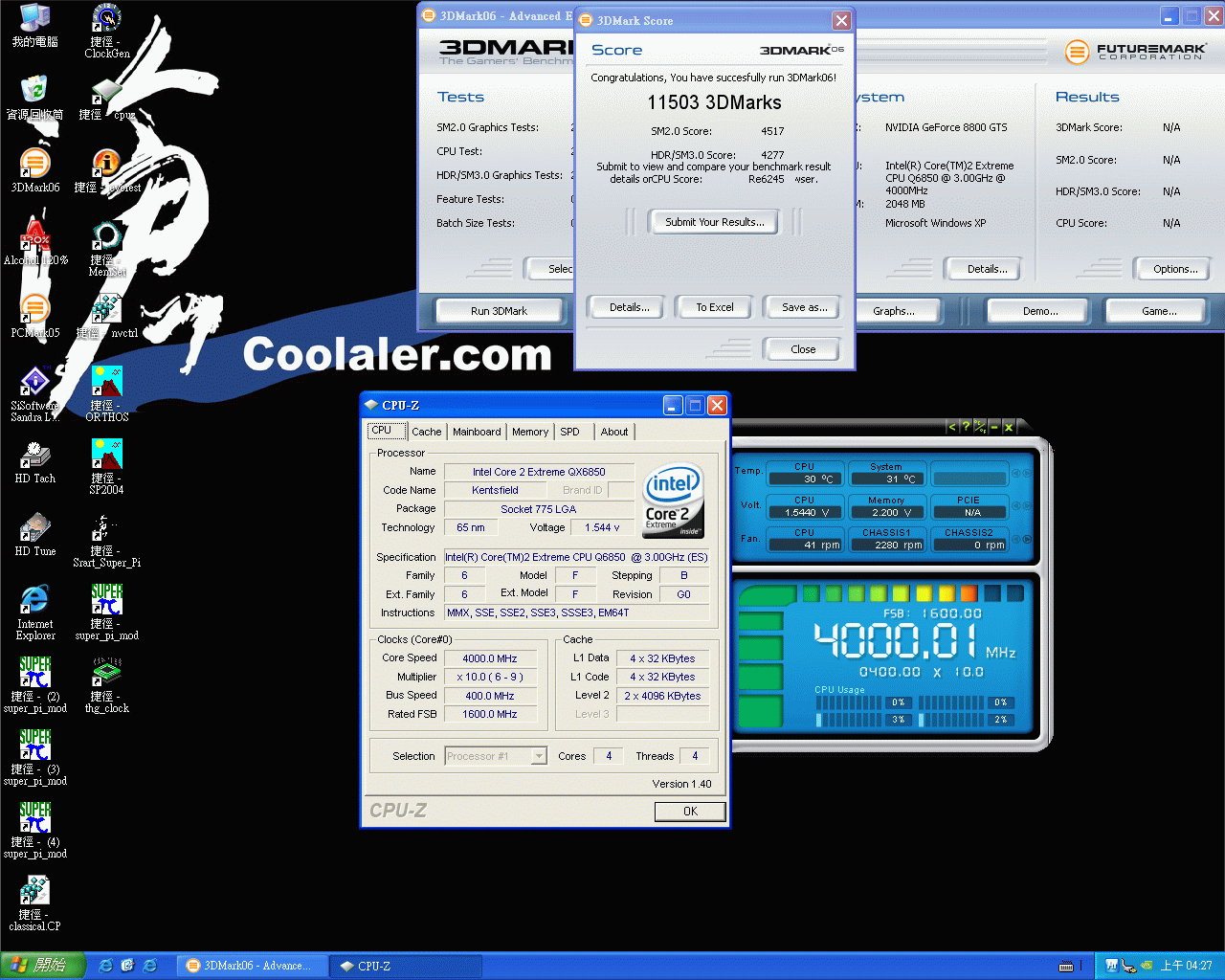Open the Memory tab in CPU-Z
The image size is (1225, 980).
pos(530,432)
